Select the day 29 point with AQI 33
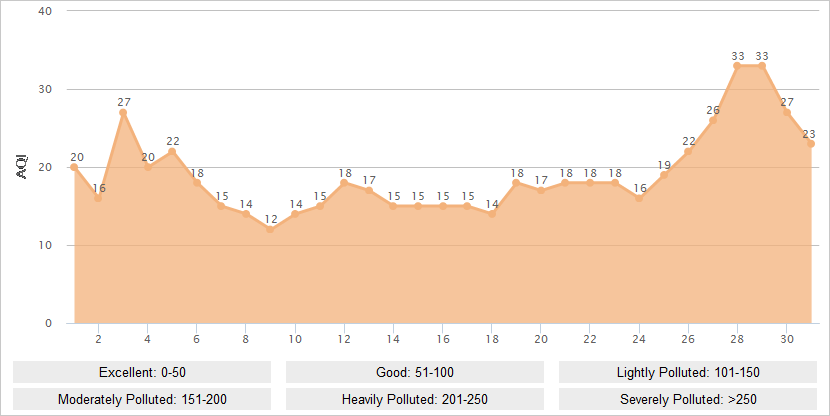This screenshot has width=830, height=416. 762,66
